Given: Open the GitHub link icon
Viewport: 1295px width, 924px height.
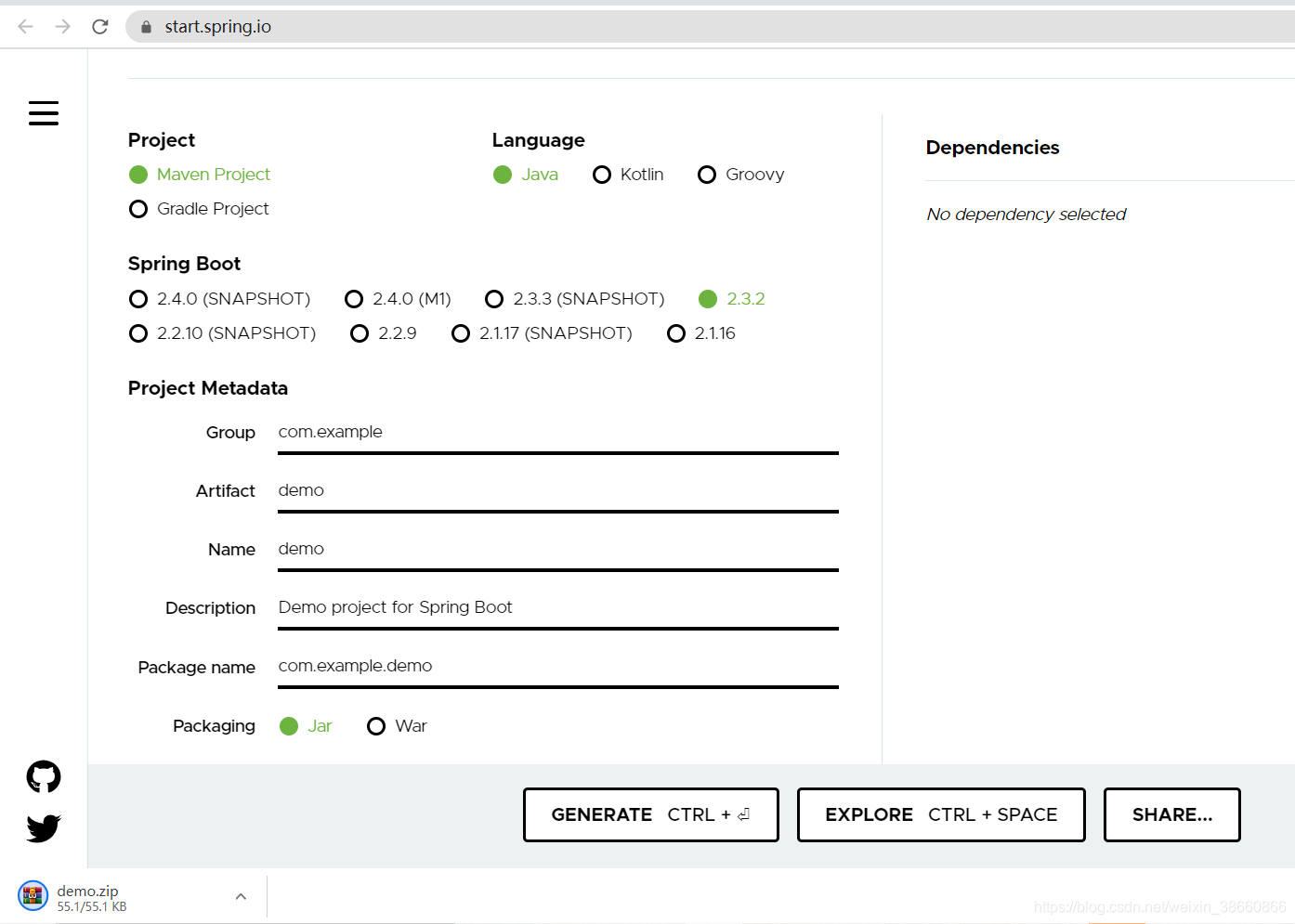Looking at the screenshot, I should point(44,776).
